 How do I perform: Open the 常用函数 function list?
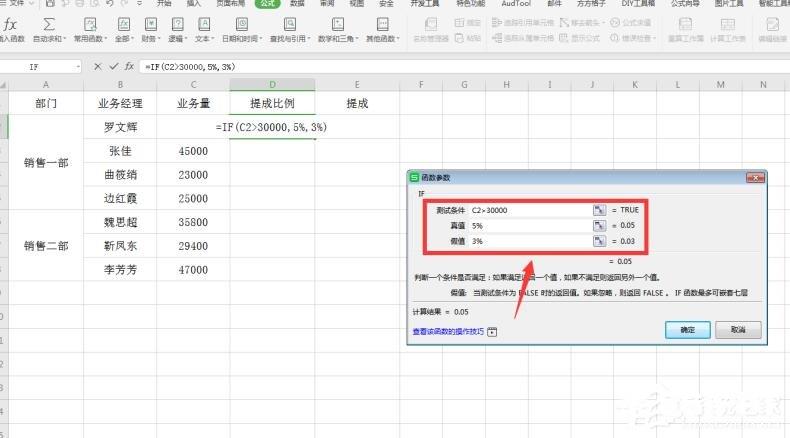90,24
